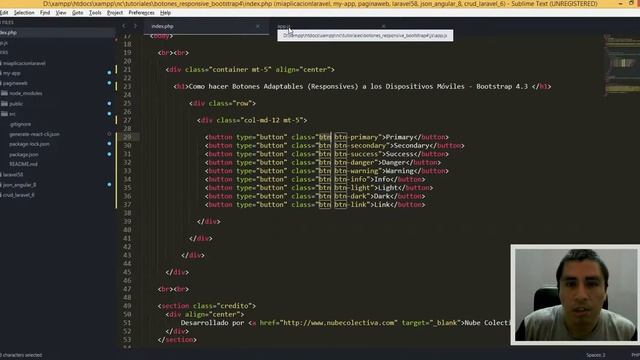Image resolution: width=640 pixels, height=360 pixels.
Task: Open package.json in sidebar
Action: [x=24, y=154]
